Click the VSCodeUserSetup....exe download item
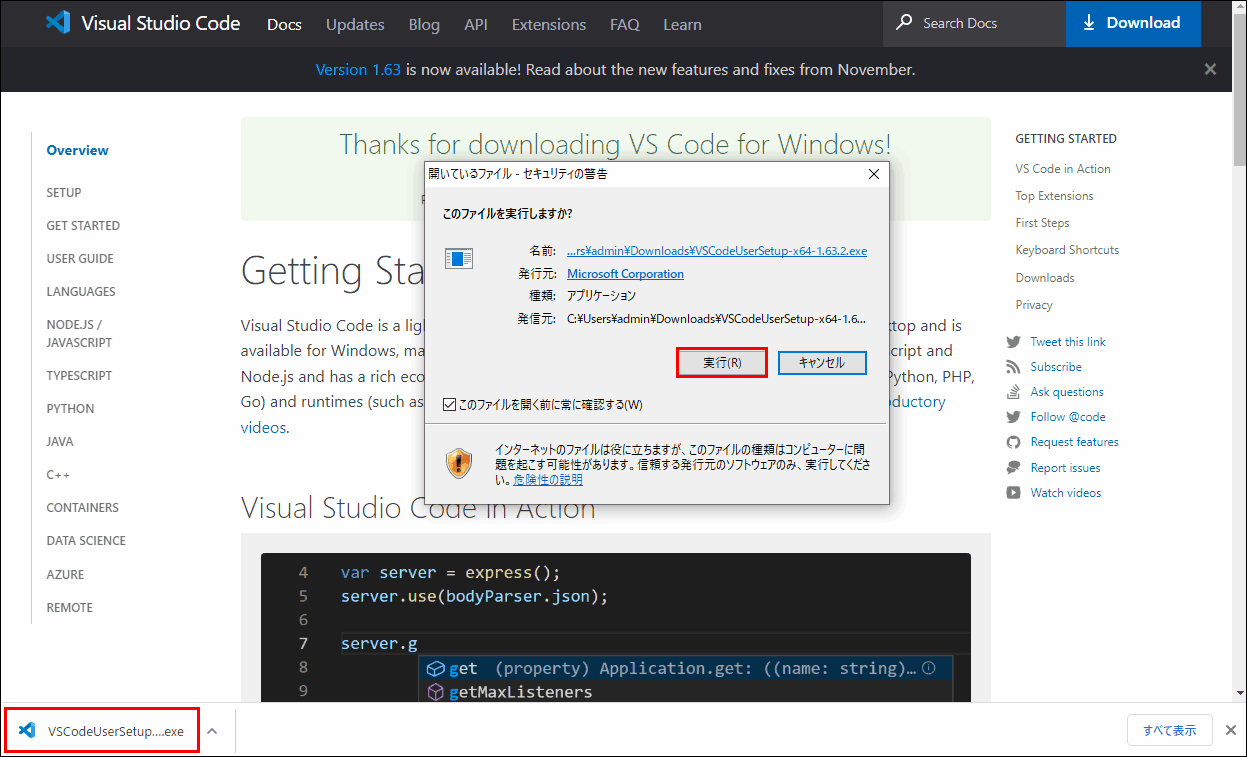1247x757 pixels. [x=103, y=730]
